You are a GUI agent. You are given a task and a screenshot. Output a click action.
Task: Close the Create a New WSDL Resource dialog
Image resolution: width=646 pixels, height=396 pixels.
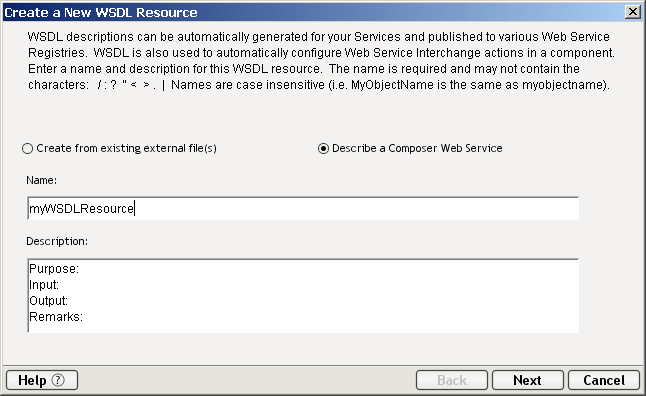632,12
